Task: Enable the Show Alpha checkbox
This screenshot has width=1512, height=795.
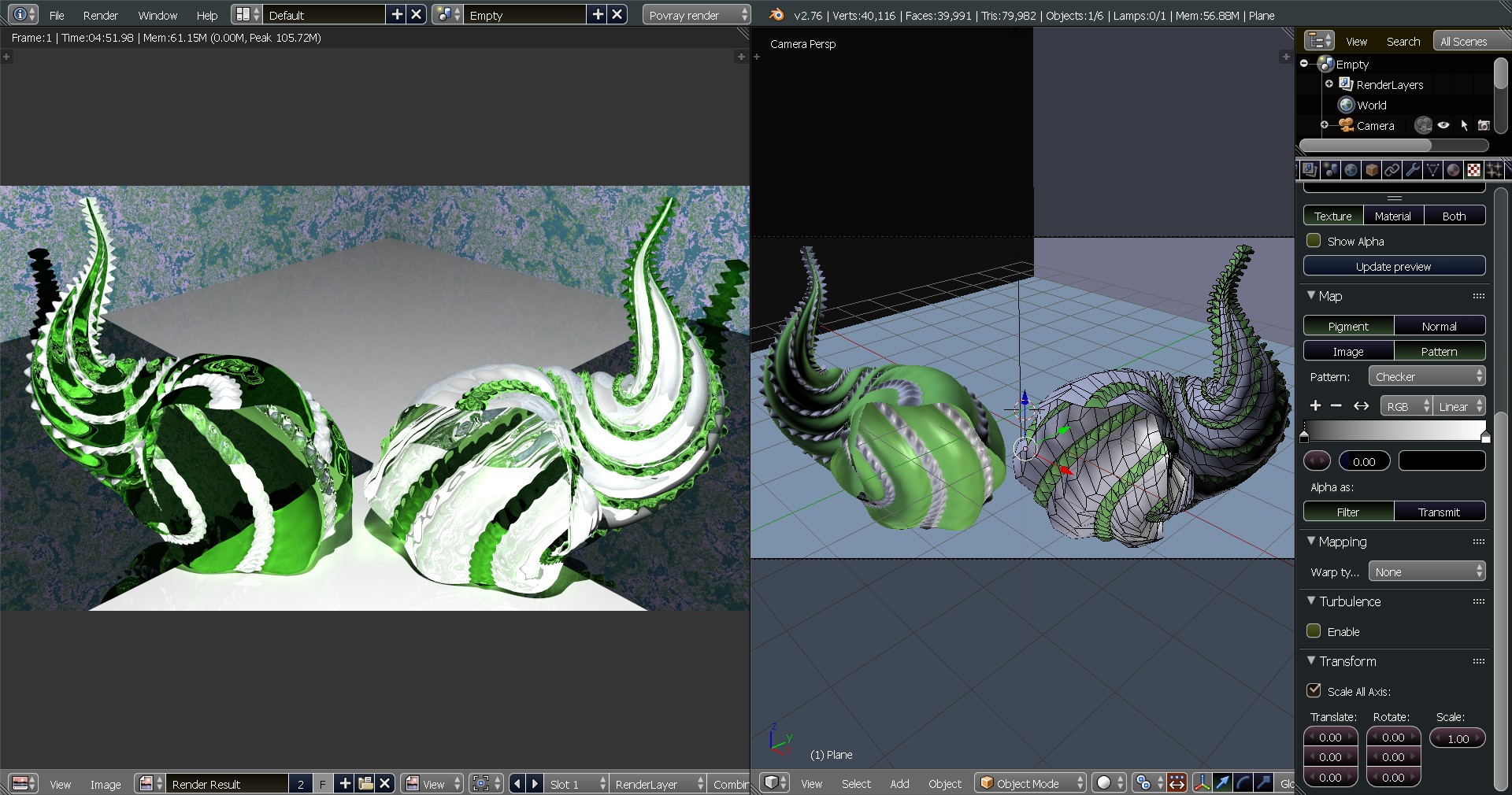Action: [x=1314, y=241]
